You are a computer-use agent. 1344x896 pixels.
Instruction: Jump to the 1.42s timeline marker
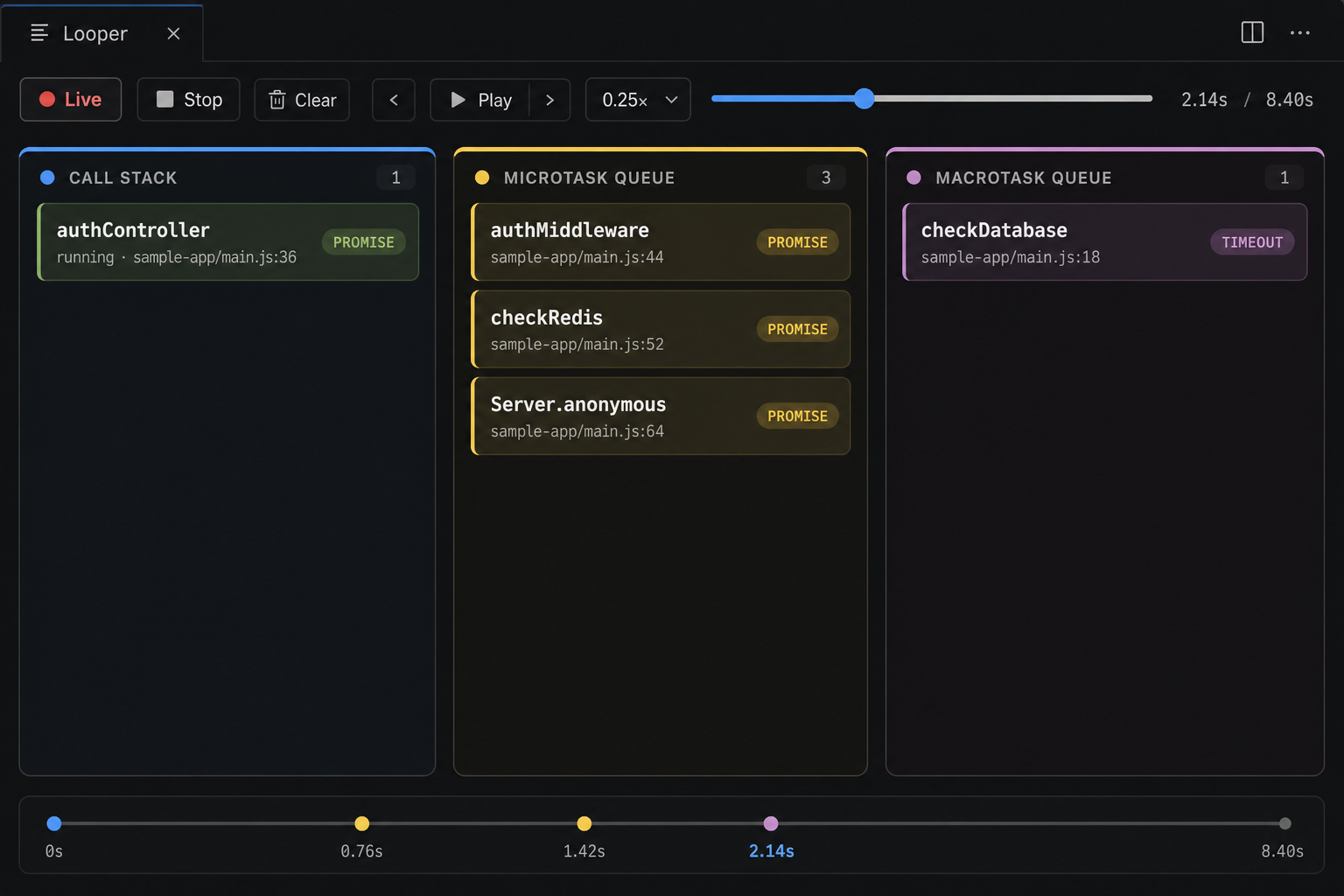coord(584,823)
